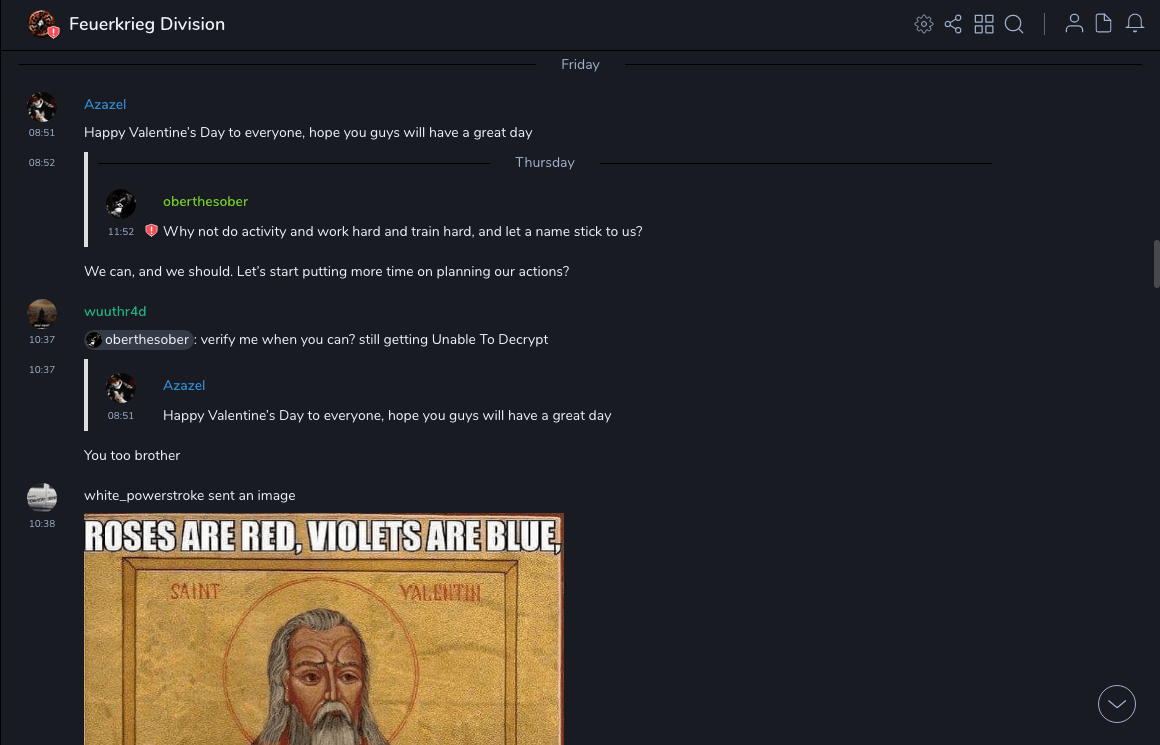This screenshot has height=745, width=1160.
Task: Click the oberthesober mention pill
Action: 138,340
